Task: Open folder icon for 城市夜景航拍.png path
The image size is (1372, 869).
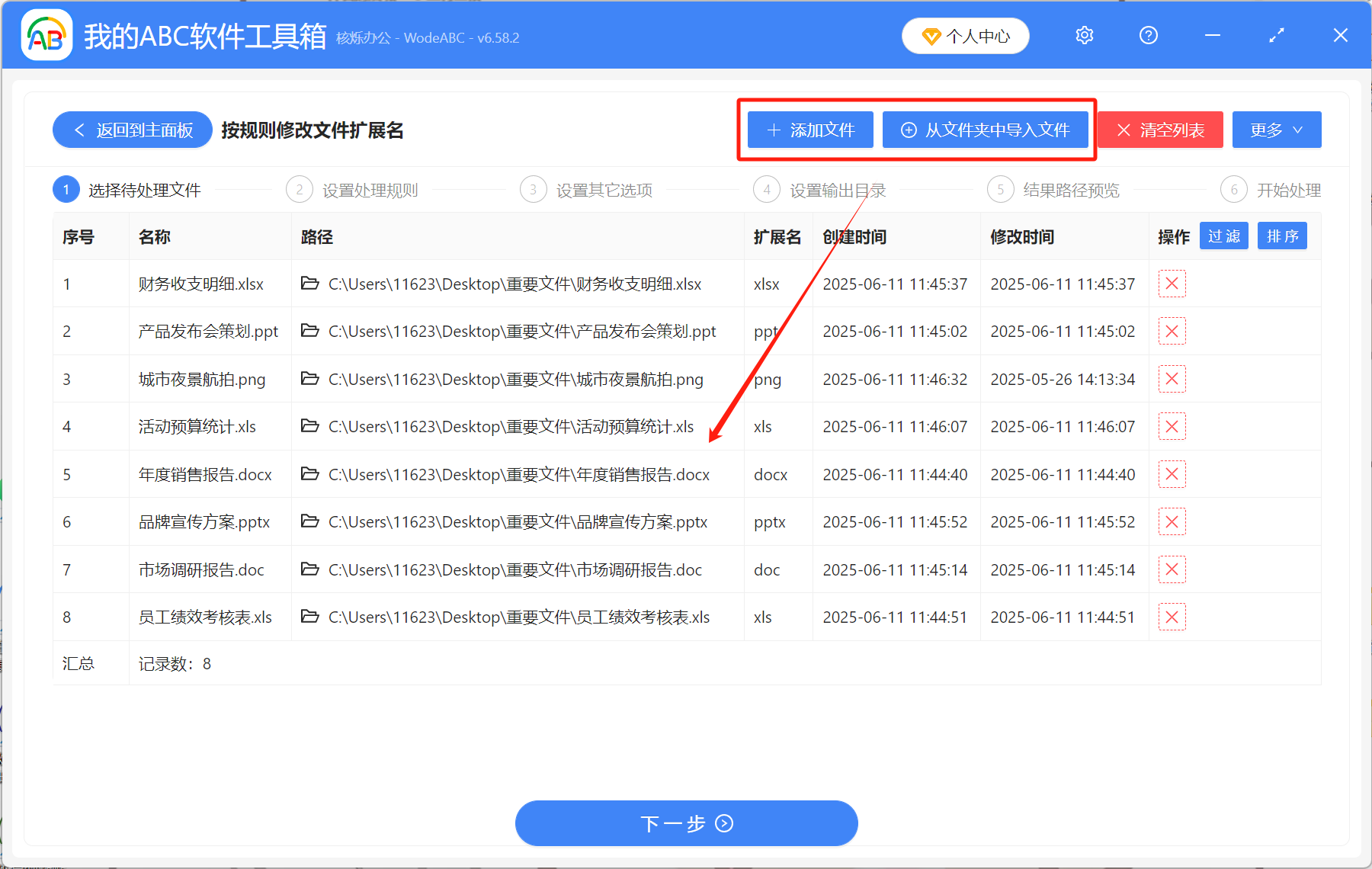Action: point(309,379)
